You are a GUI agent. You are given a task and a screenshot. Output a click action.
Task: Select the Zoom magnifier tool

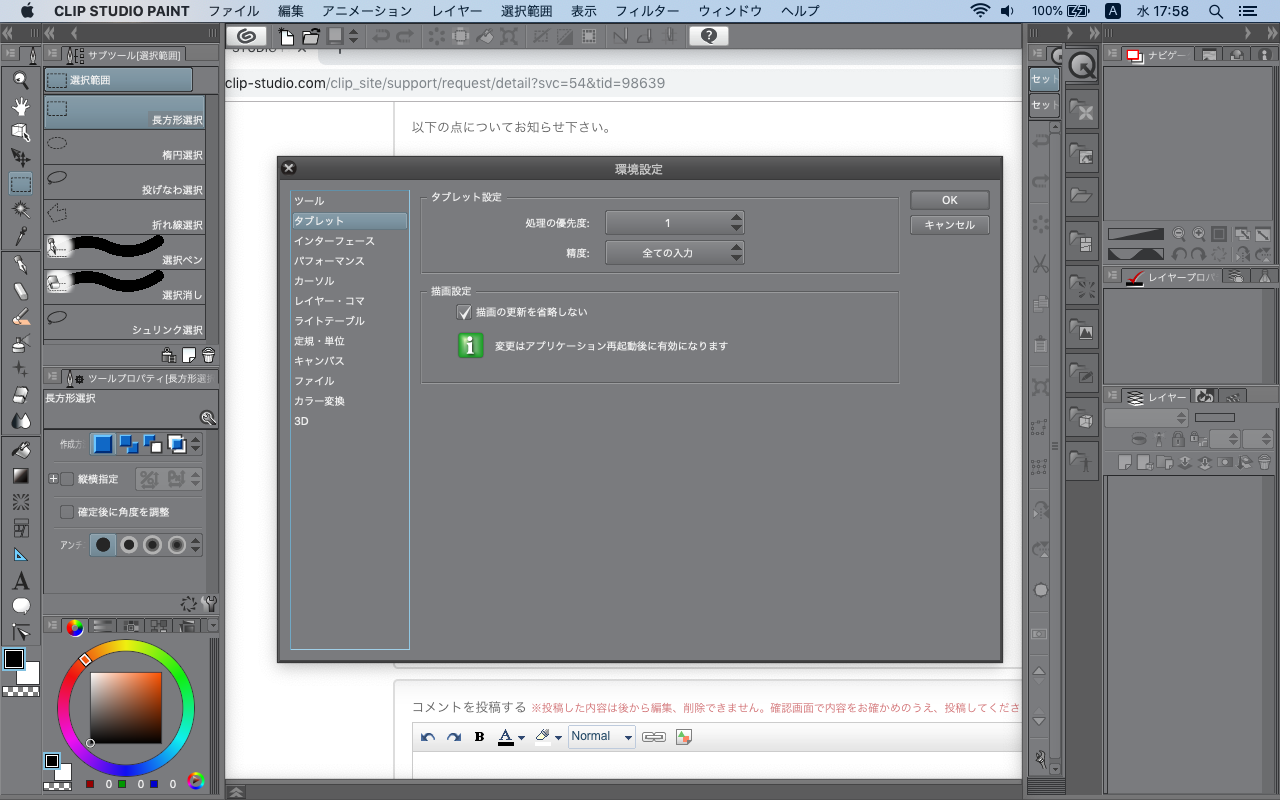[21, 80]
